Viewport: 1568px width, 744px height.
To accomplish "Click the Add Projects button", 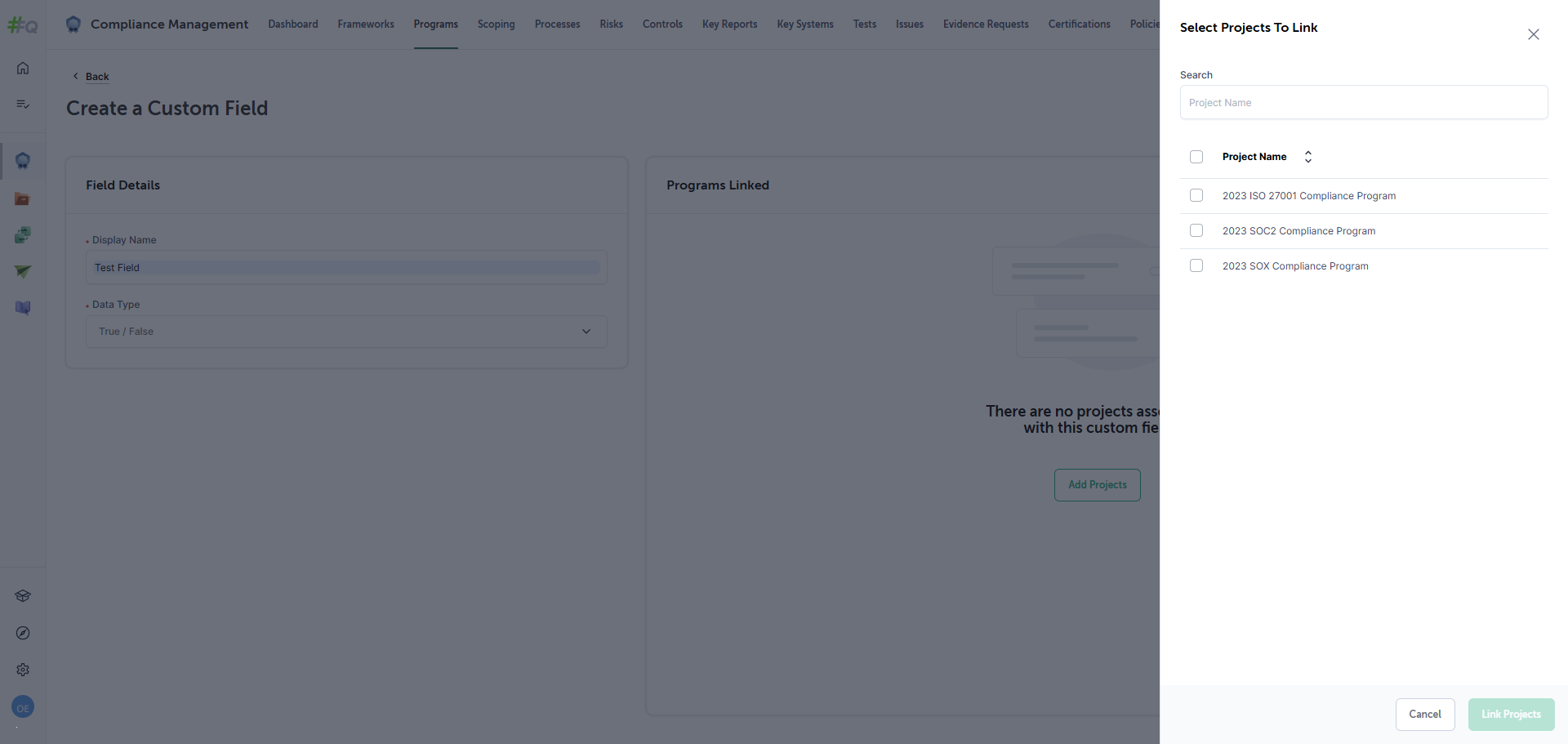I will [x=1098, y=485].
